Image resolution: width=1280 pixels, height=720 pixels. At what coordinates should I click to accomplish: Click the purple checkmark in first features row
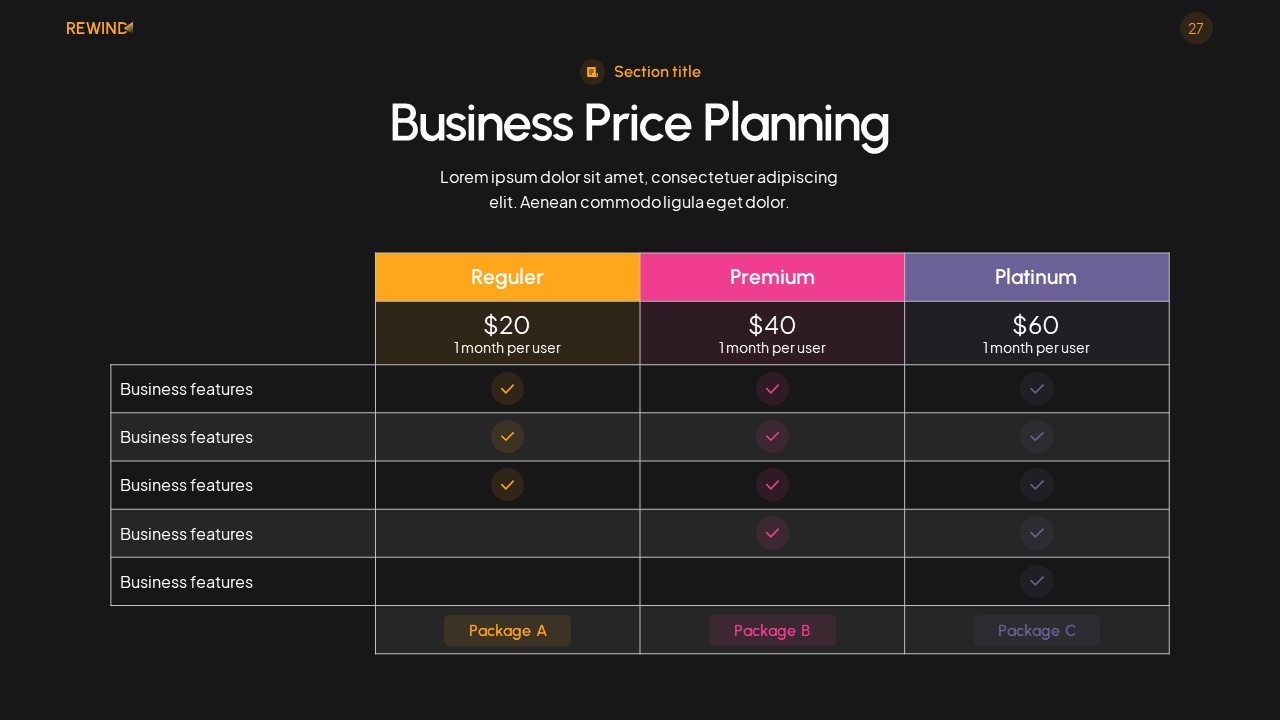1037,389
